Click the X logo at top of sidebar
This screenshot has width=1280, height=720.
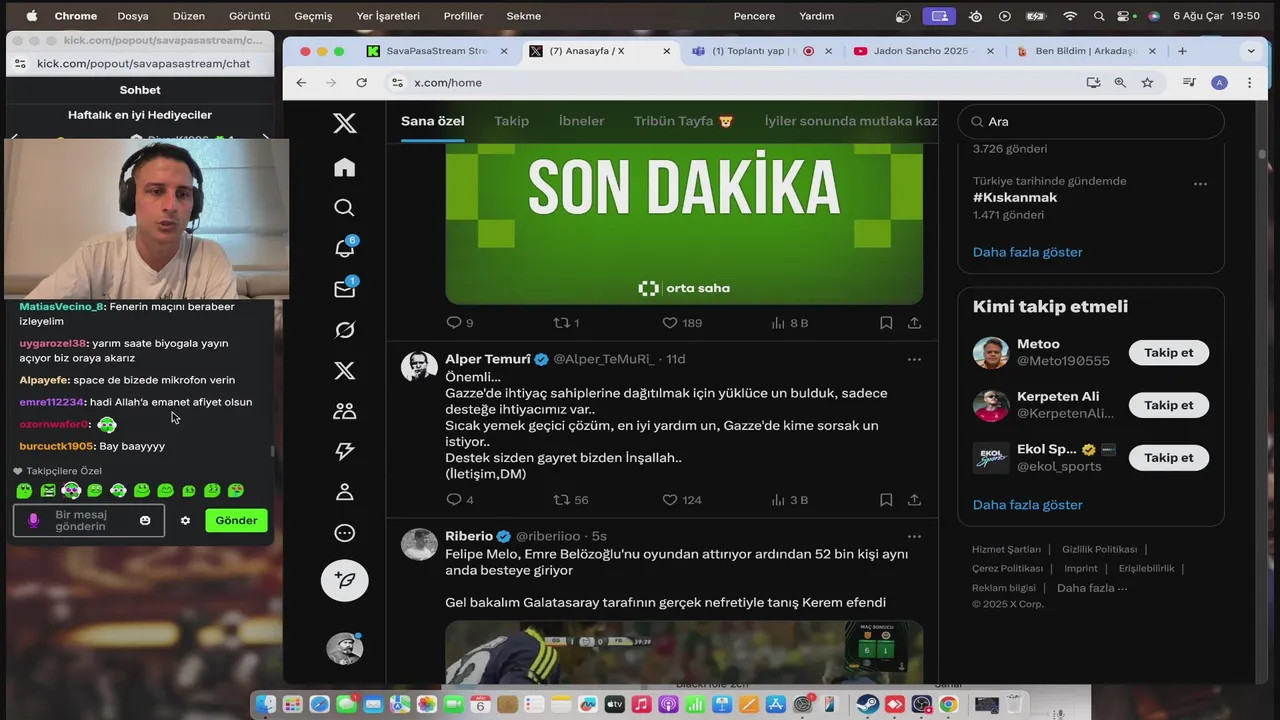pos(344,123)
